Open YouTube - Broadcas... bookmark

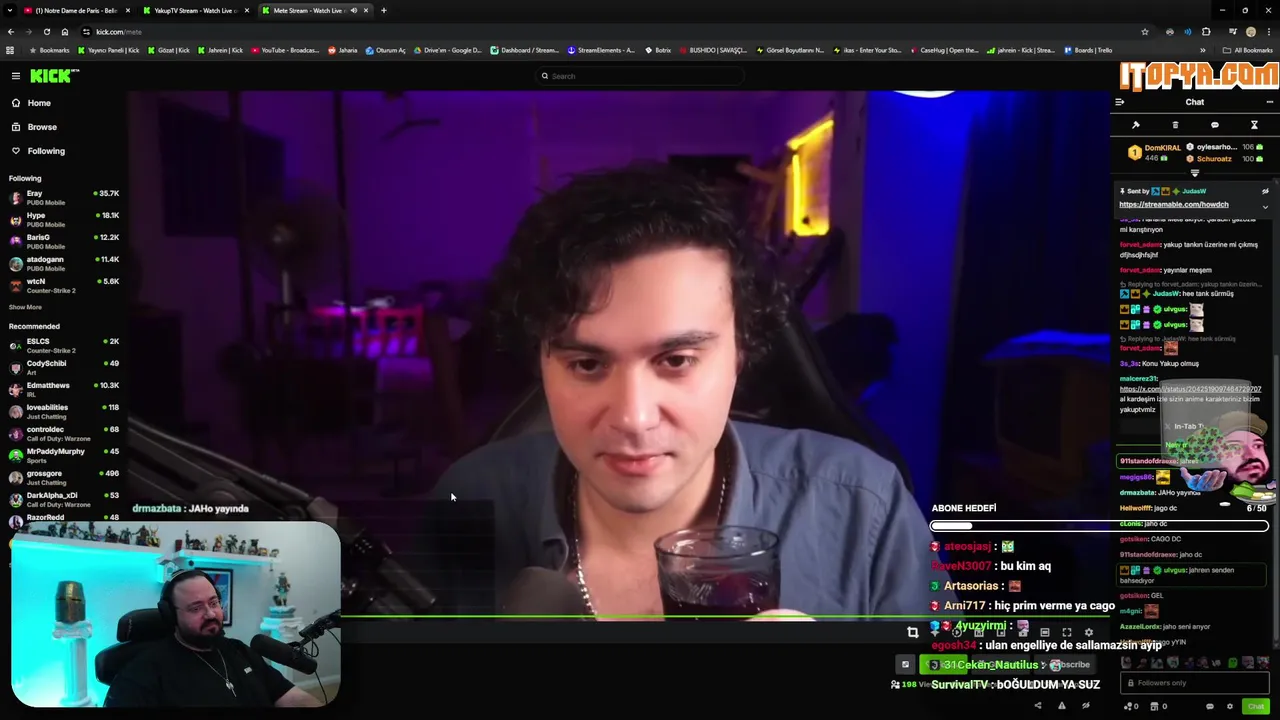(x=285, y=50)
